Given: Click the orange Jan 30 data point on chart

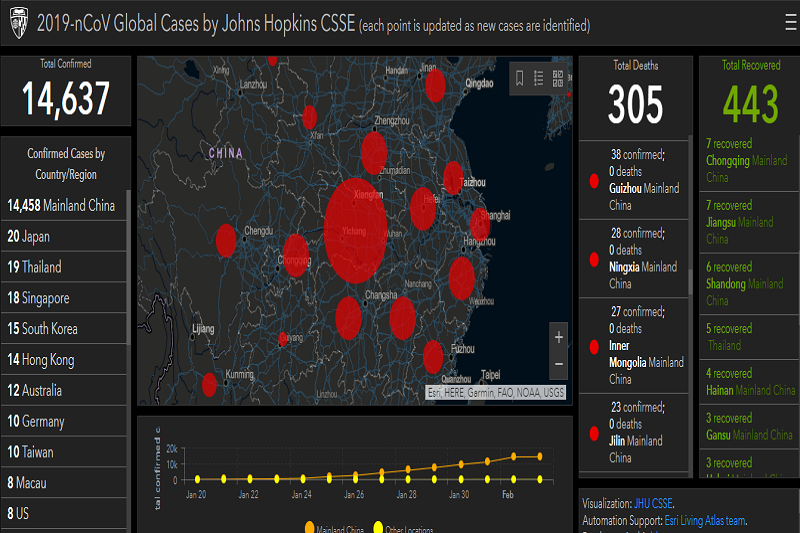Looking at the screenshot, I should click(x=461, y=464).
